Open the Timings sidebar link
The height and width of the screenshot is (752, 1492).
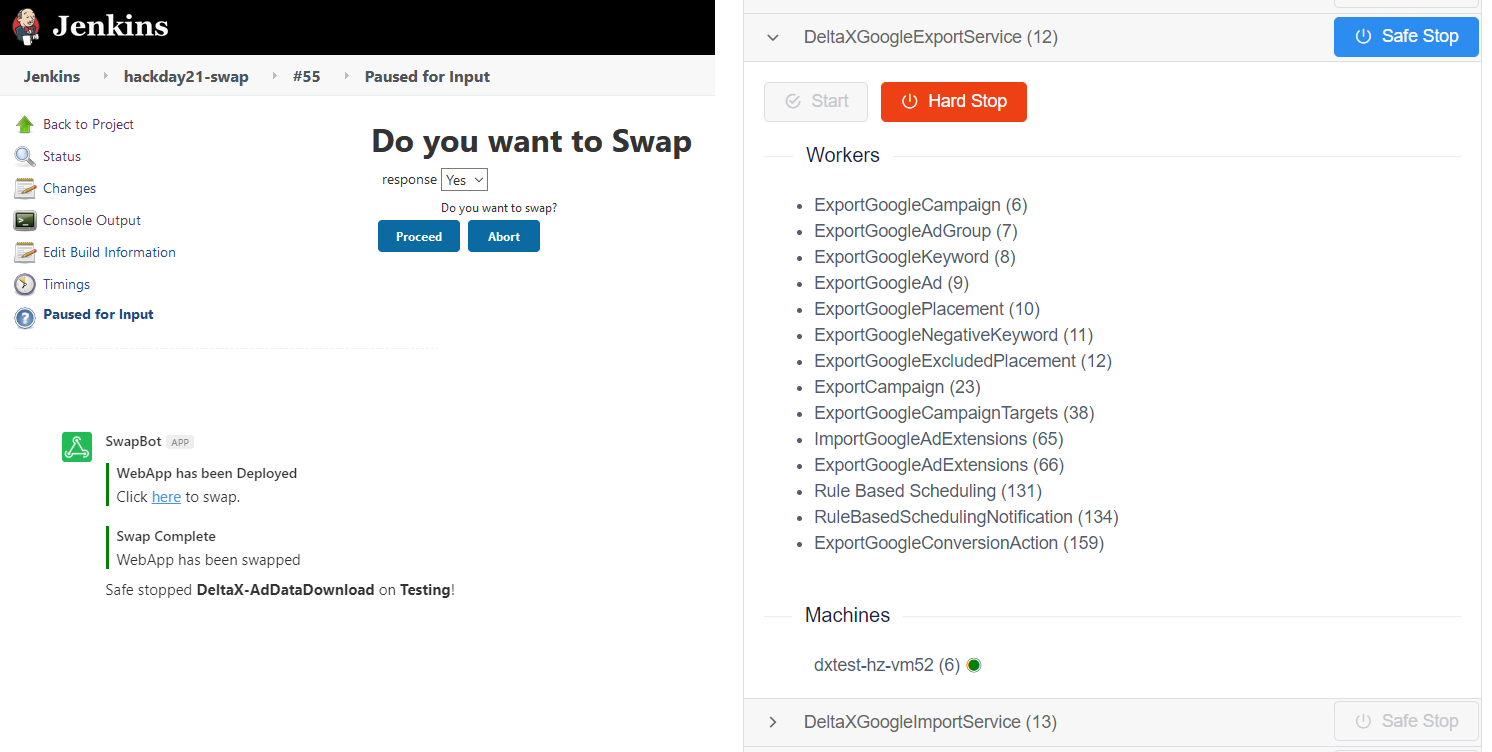(66, 284)
